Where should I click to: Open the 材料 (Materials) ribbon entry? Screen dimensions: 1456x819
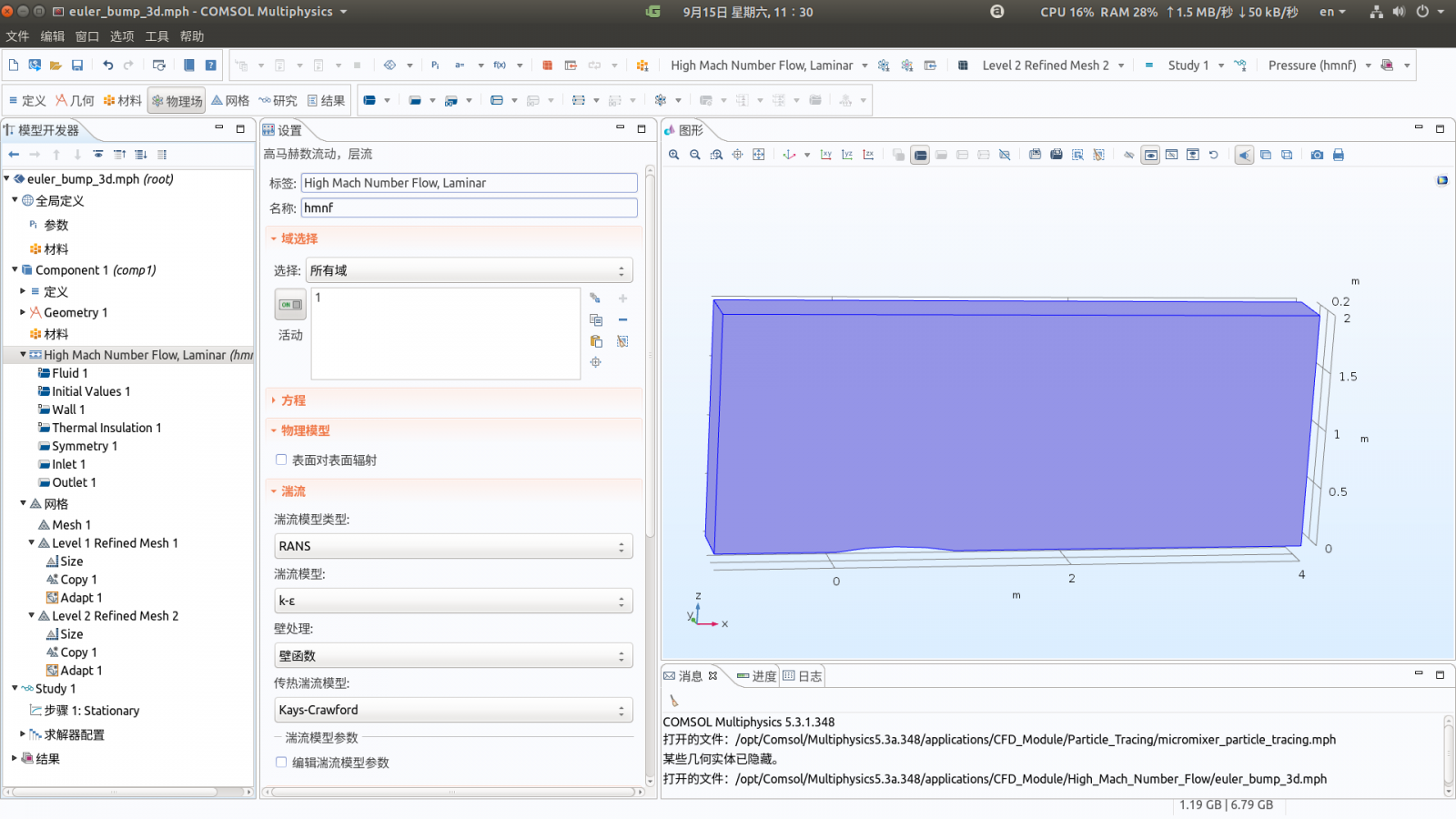coord(123,100)
